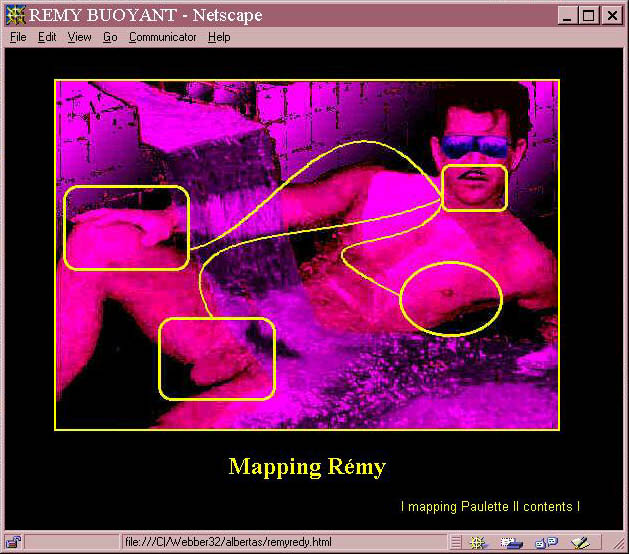The width and height of the screenshot is (629, 554).
Task: Open the Go menu
Action: click(110, 37)
